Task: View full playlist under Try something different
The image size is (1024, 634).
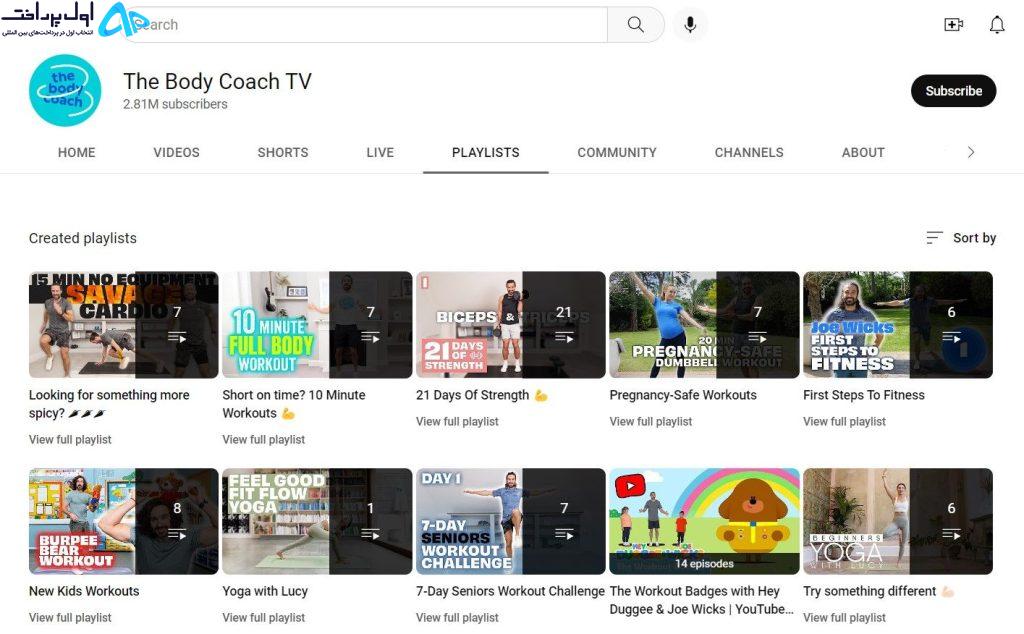Action: click(844, 618)
